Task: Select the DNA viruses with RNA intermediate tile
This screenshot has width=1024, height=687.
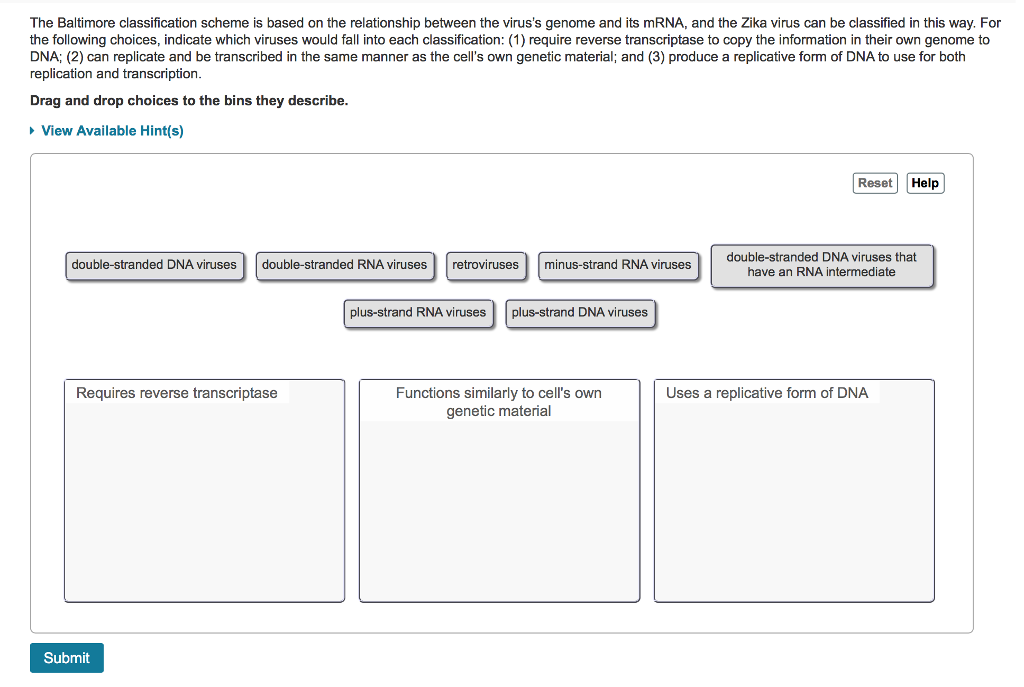Action: (x=822, y=265)
